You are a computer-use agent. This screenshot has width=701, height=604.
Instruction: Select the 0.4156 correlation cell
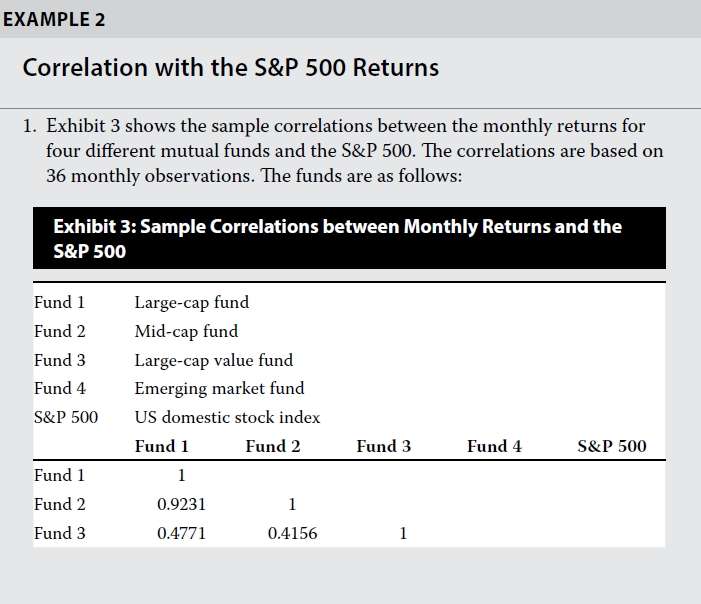292,533
